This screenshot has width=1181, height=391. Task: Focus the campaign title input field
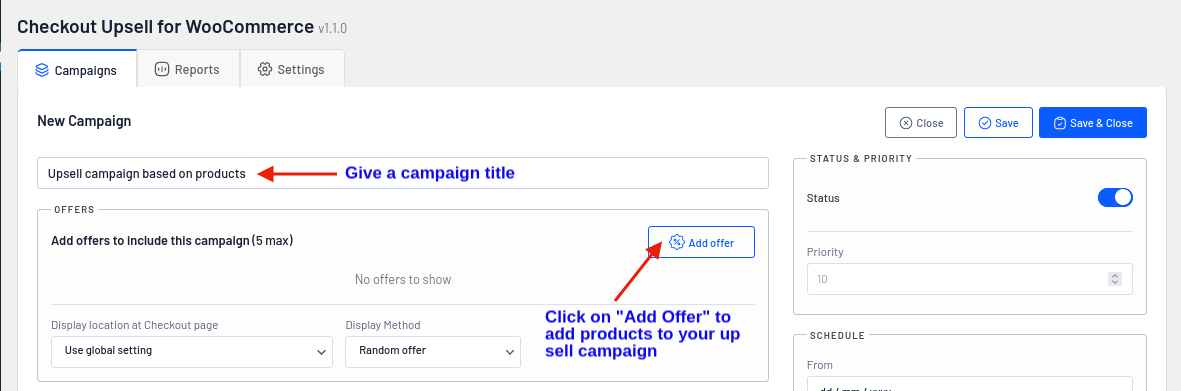(403, 173)
